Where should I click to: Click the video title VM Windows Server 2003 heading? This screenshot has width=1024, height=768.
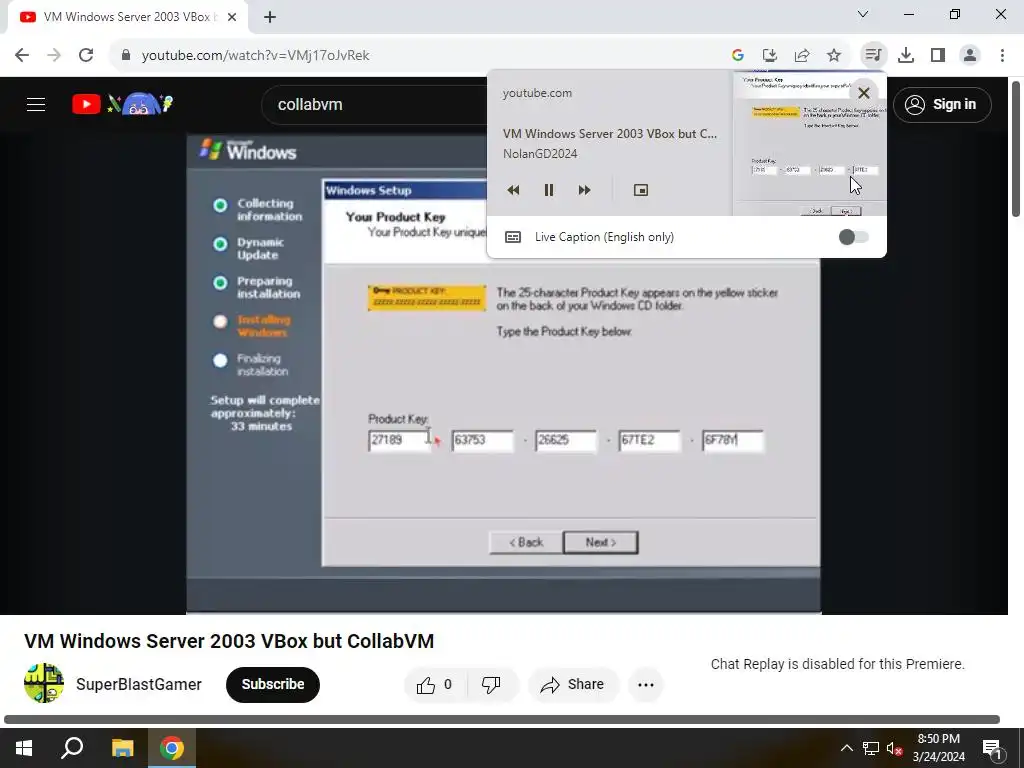pos(229,641)
